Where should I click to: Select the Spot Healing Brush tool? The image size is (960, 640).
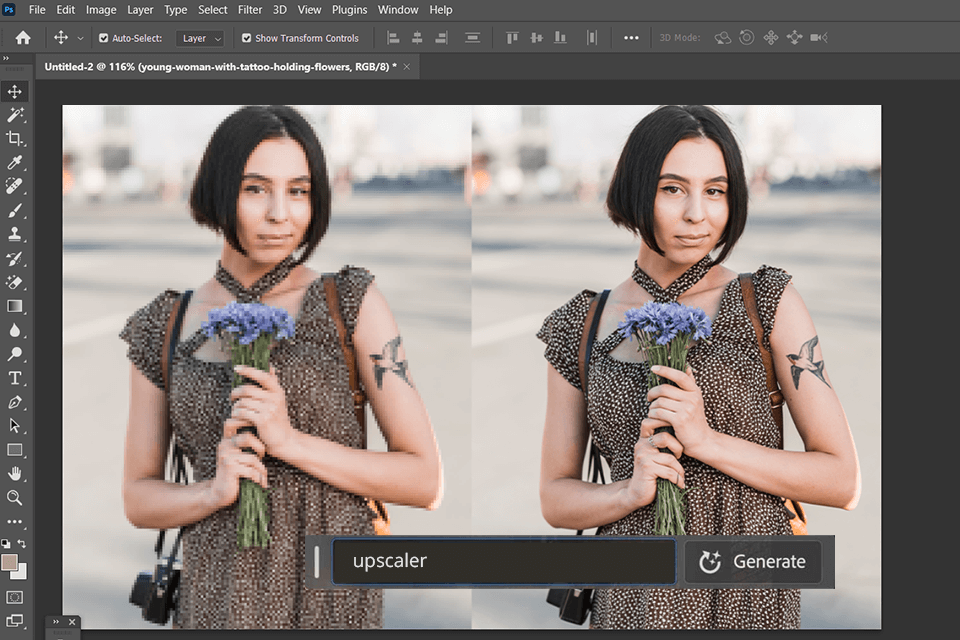(x=15, y=186)
